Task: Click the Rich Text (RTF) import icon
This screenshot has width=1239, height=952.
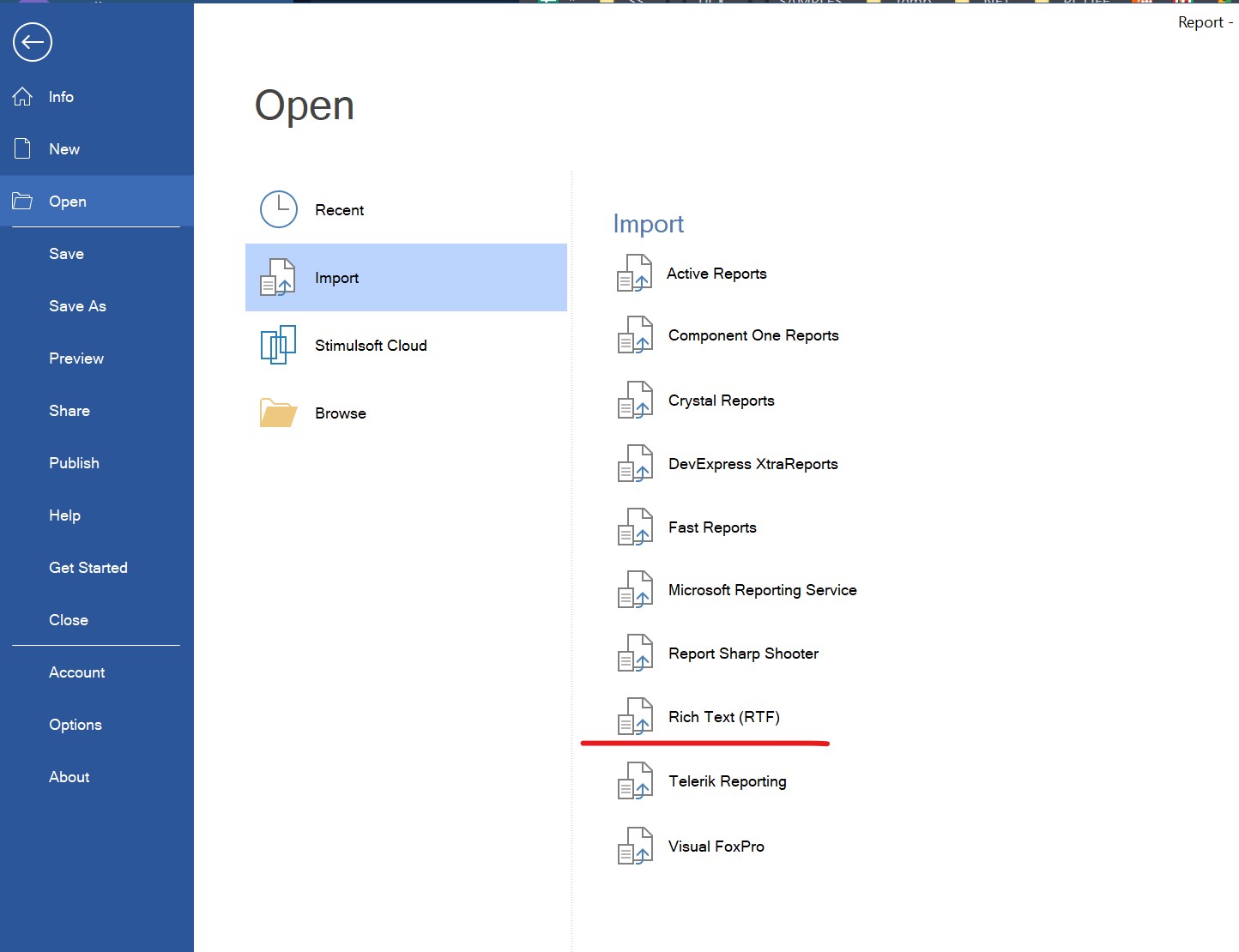Action: [635, 716]
